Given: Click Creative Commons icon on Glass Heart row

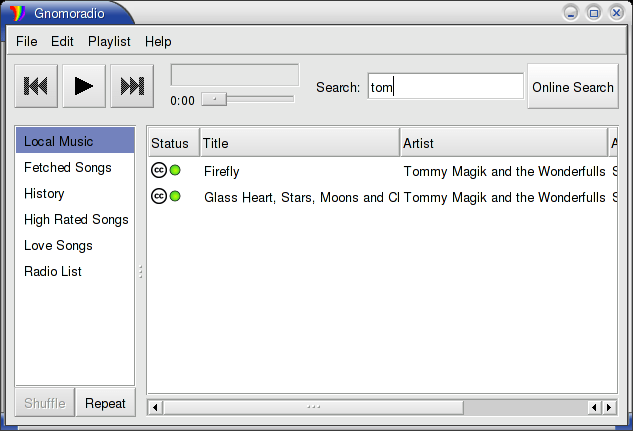Looking at the screenshot, I should tap(158, 197).
